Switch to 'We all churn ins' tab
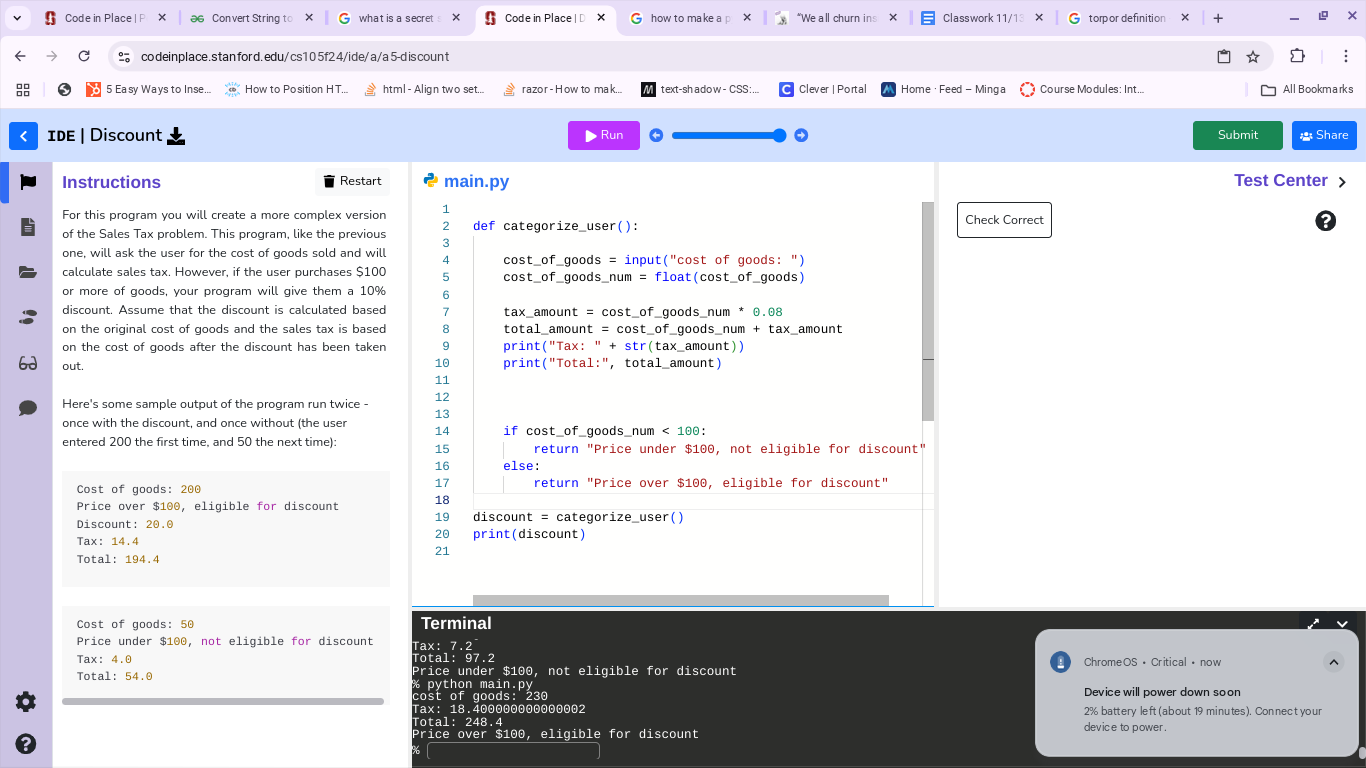The height and width of the screenshot is (768, 1366). click(x=838, y=18)
